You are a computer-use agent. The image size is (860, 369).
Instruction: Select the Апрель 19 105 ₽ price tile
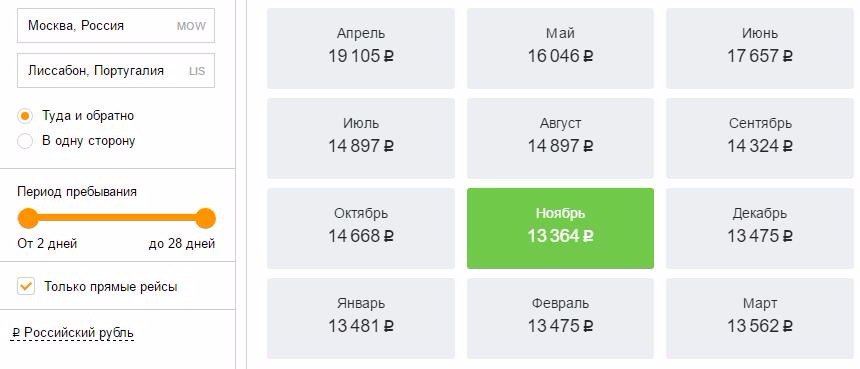(x=360, y=48)
